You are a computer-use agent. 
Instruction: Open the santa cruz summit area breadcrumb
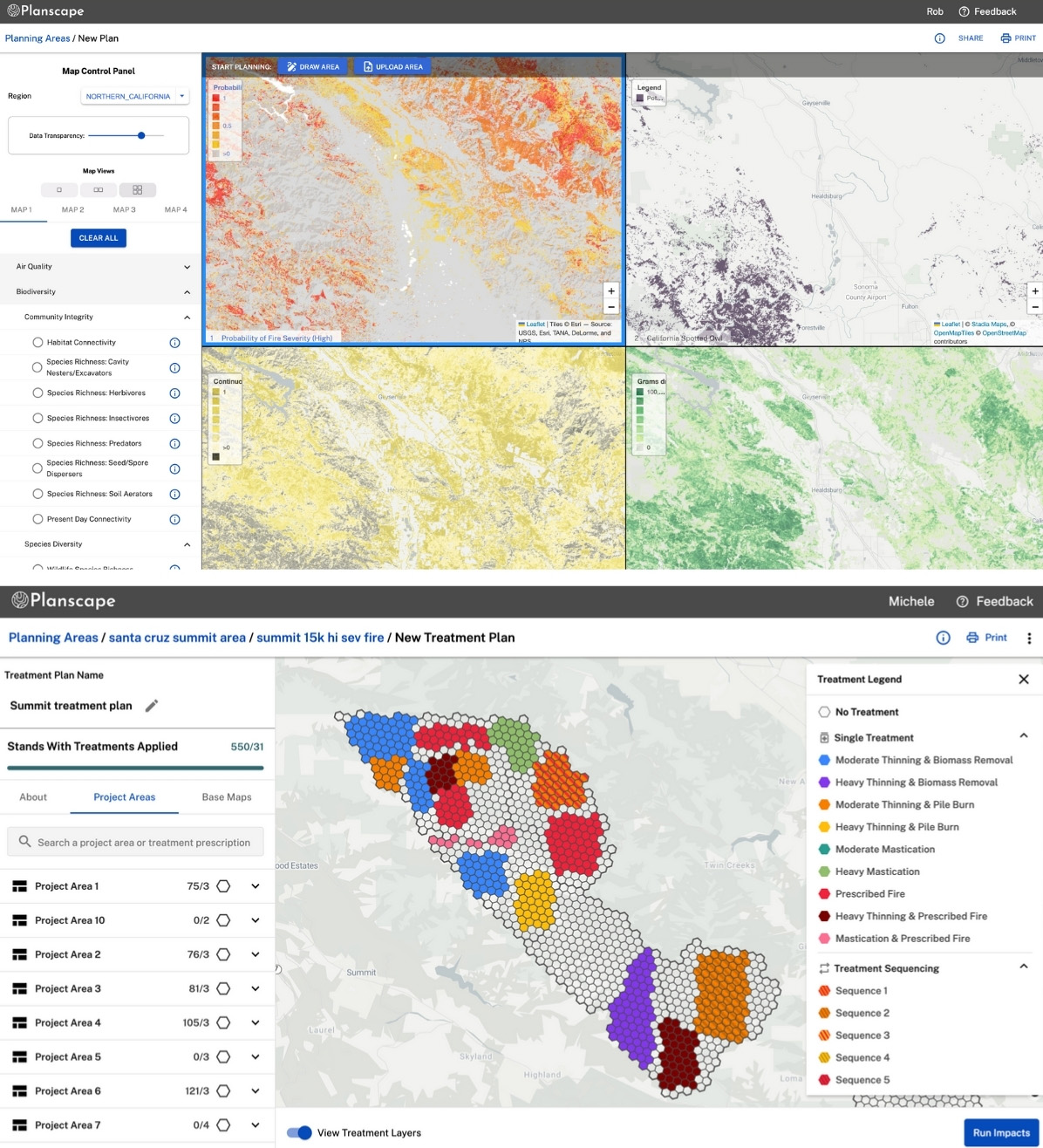pyautogui.click(x=177, y=638)
